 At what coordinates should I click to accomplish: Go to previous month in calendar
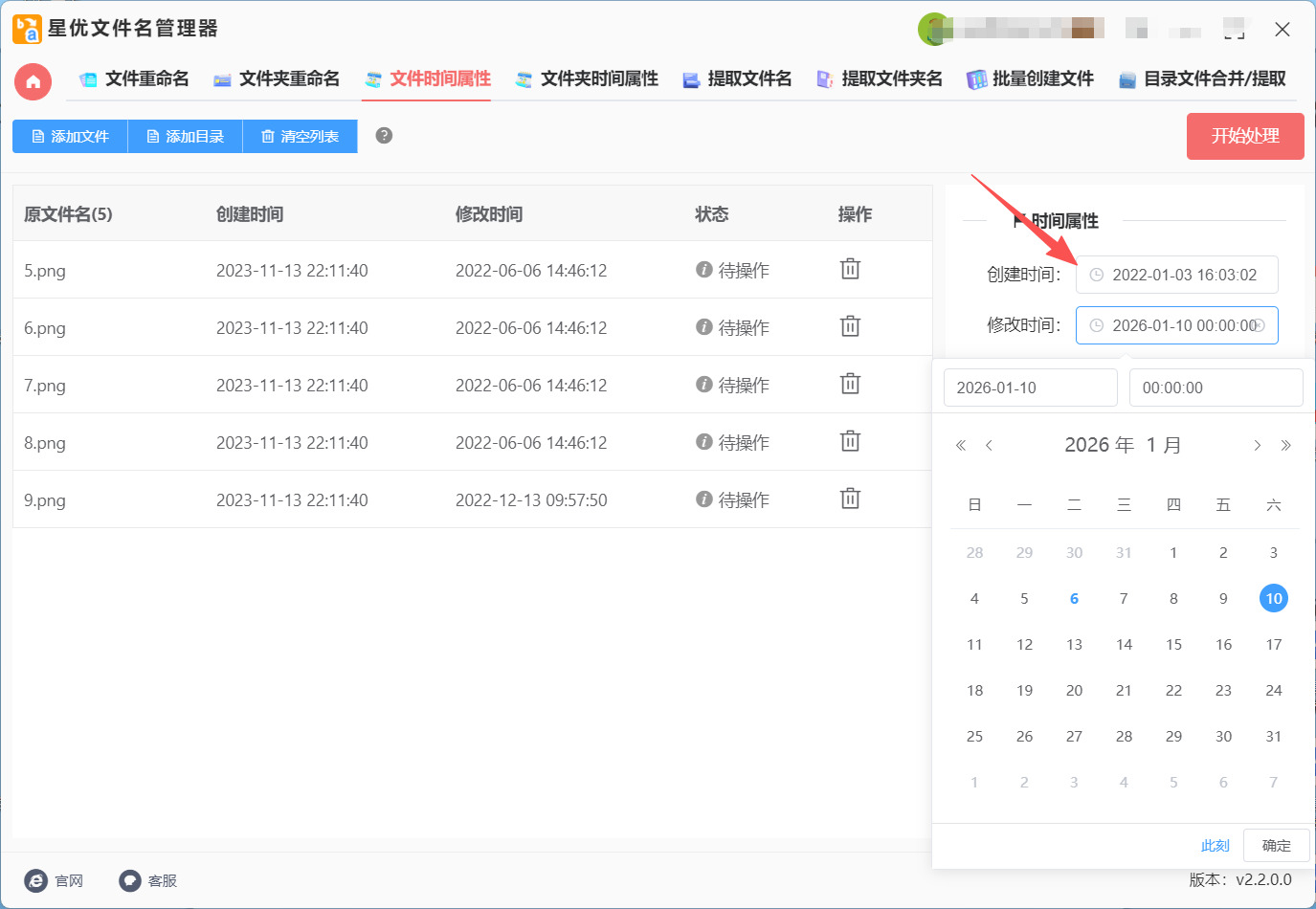click(989, 445)
